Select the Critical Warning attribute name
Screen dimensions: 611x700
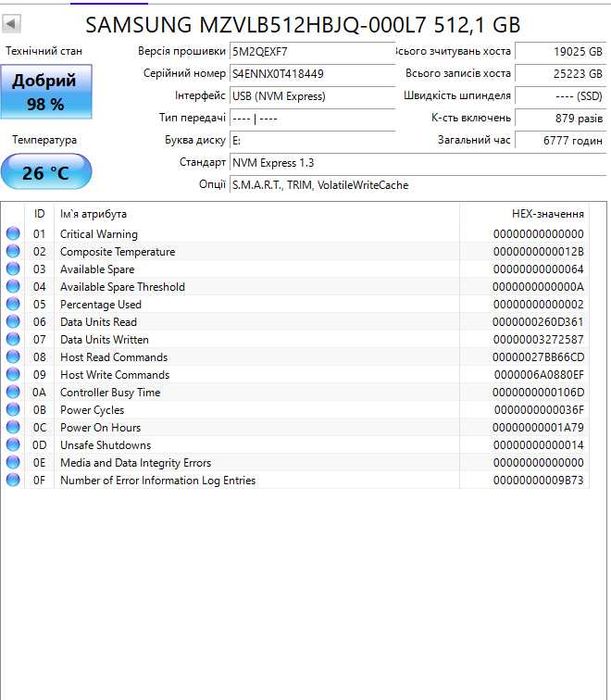click(x=99, y=234)
